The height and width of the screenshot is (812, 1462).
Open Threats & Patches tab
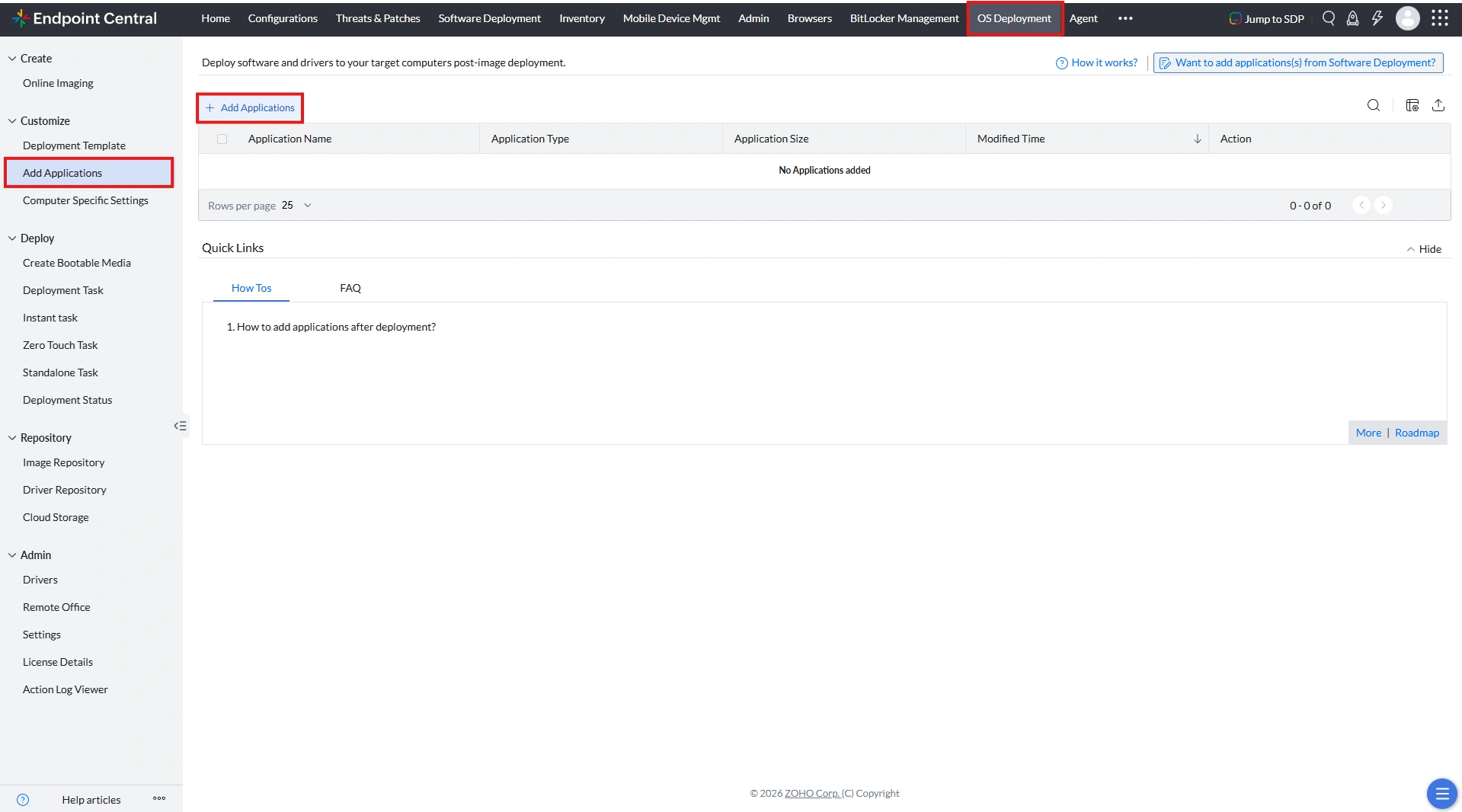pyautogui.click(x=378, y=18)
